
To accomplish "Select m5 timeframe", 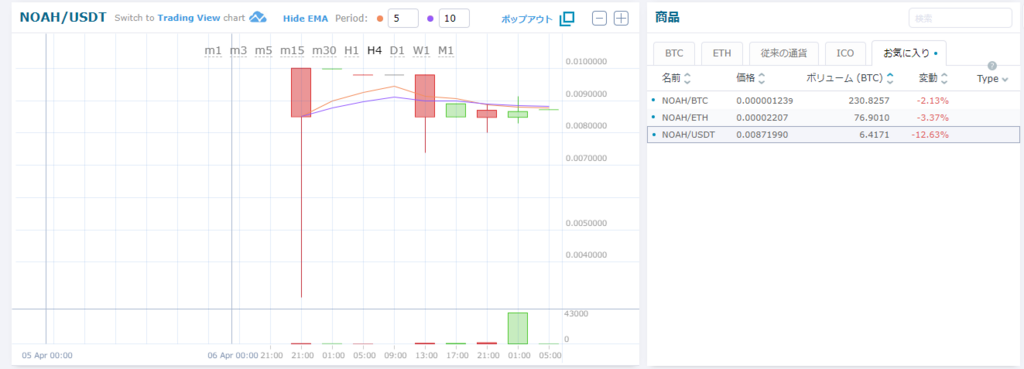I will 264,50.
